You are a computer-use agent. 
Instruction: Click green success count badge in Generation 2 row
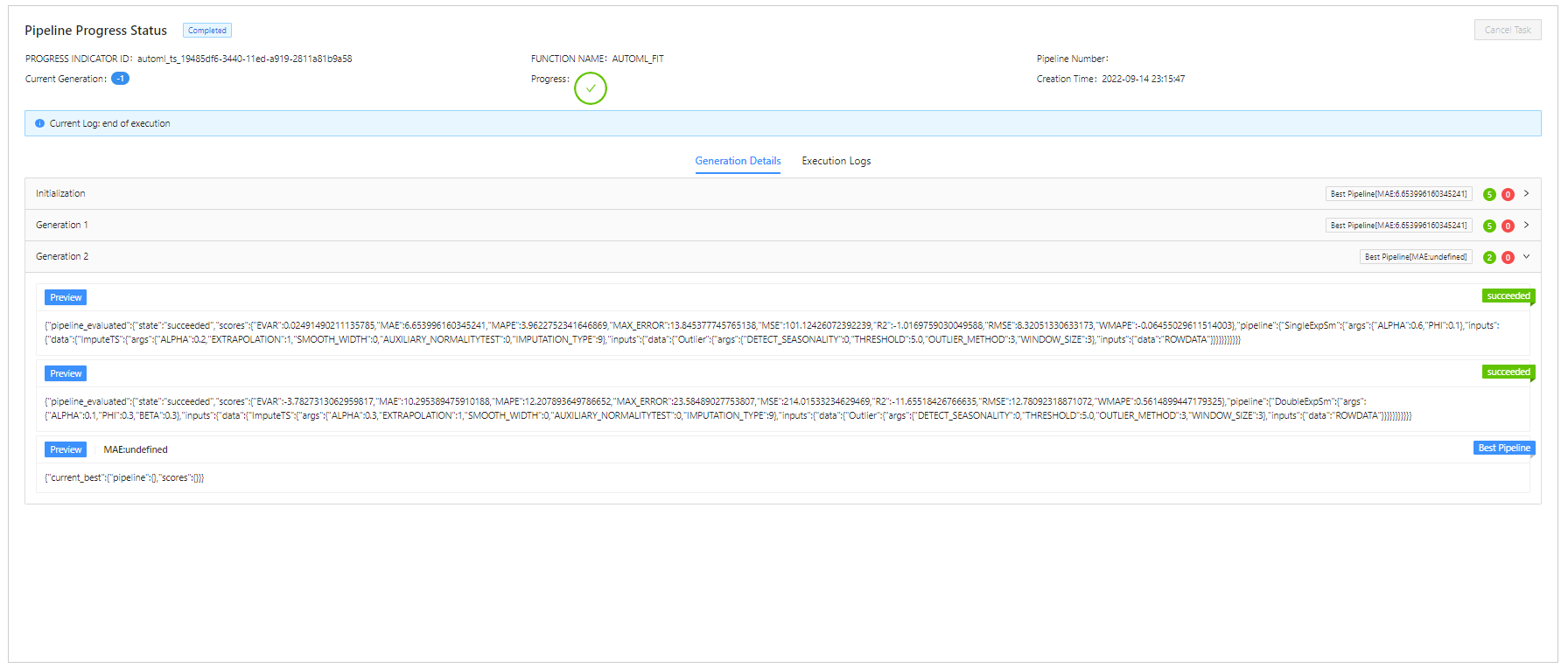click(x=1489, y=258)
